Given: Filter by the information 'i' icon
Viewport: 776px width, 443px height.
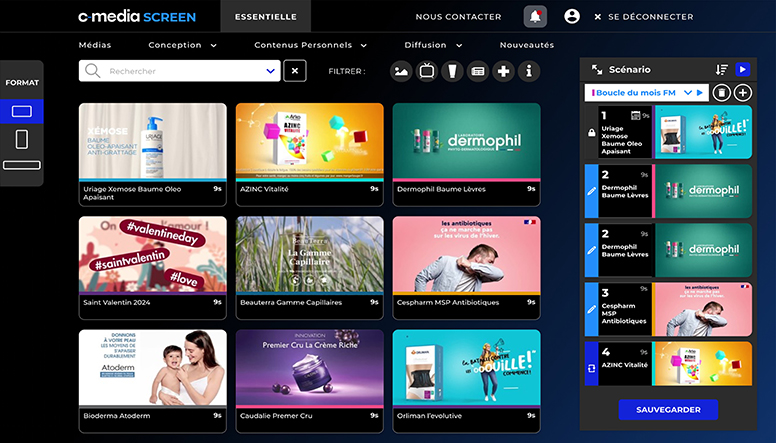Looking at the screenshot, I should click(529, 71).
